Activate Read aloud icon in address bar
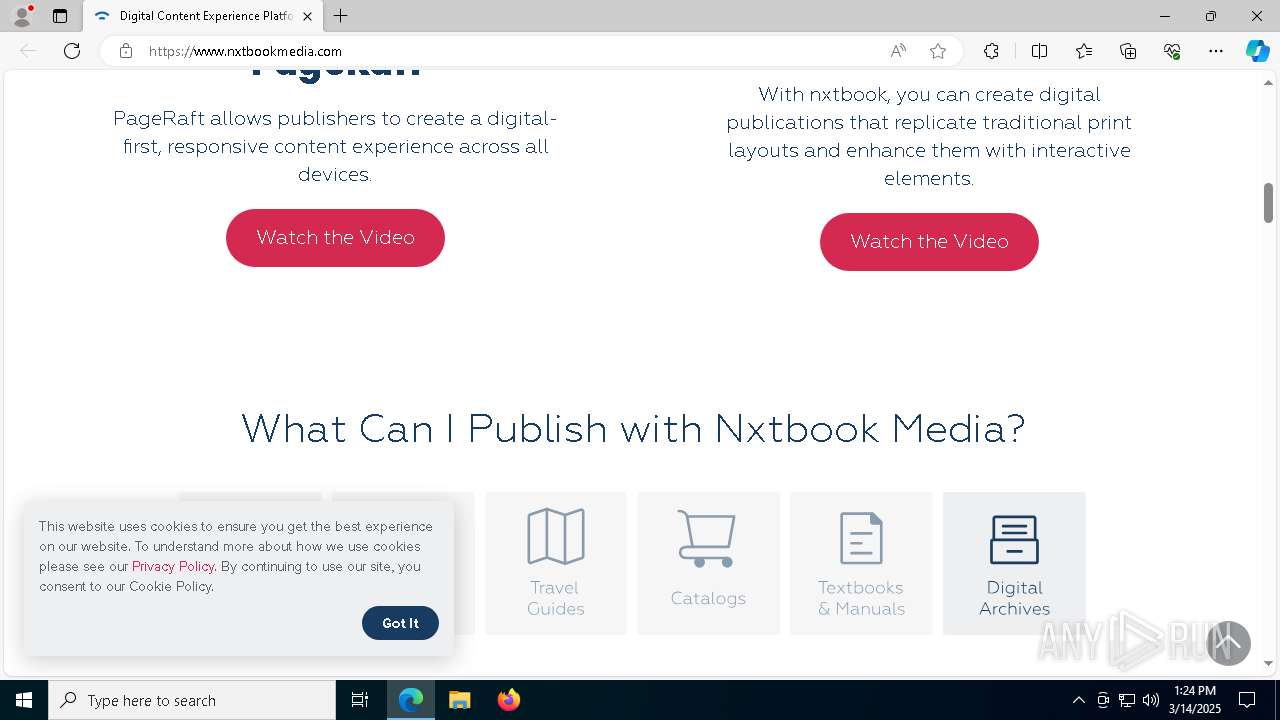 click(x=898, y=51)
